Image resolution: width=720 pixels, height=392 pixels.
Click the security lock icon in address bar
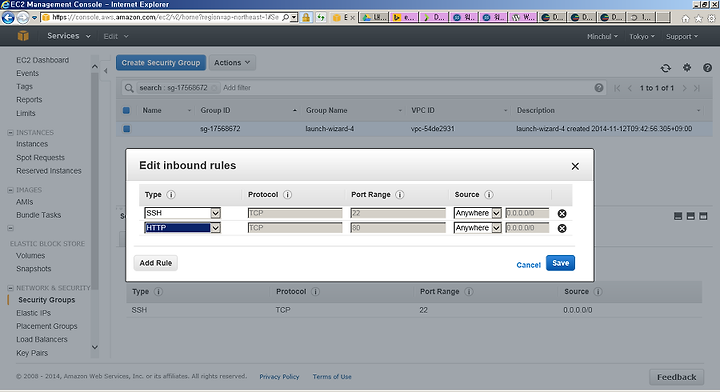(306, 17)
